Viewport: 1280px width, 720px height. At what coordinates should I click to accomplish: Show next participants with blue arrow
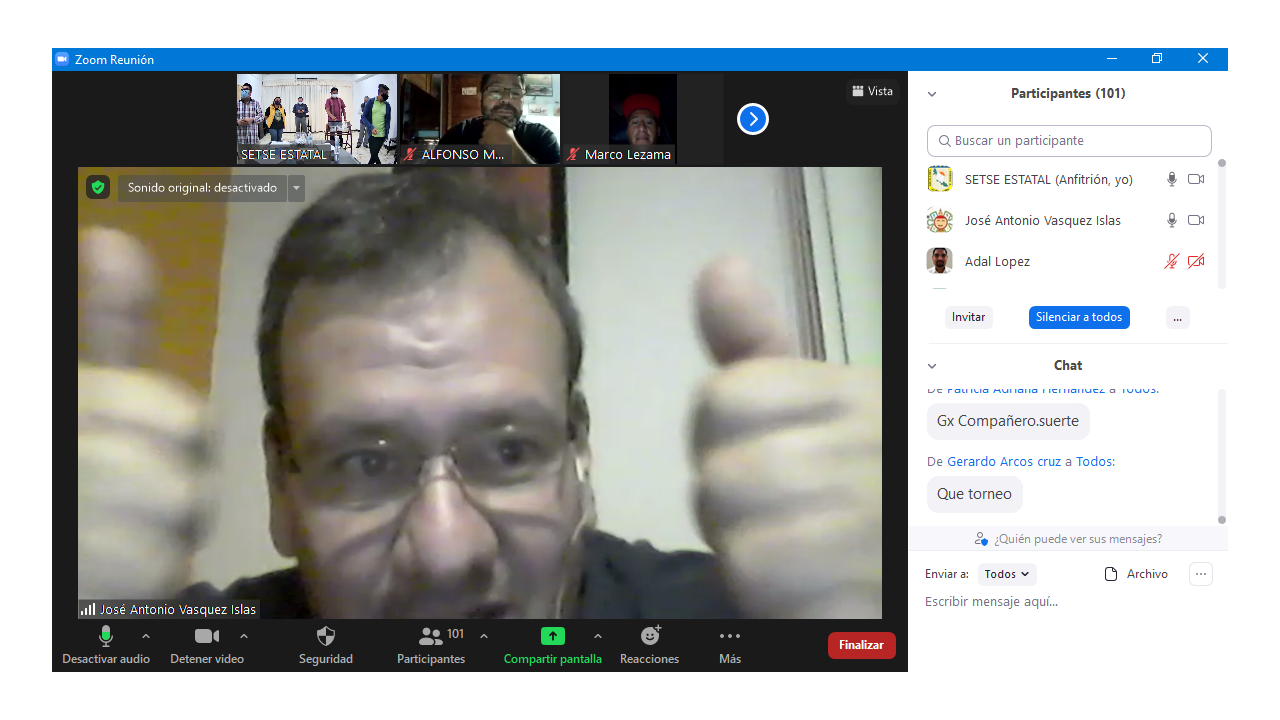pos(753,119)
